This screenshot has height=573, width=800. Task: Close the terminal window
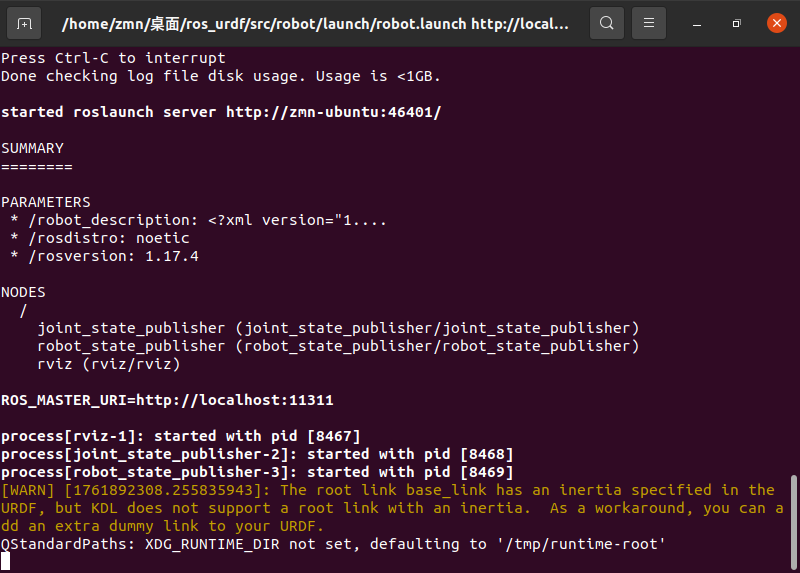pyautogui.click(x=776, y=22)
